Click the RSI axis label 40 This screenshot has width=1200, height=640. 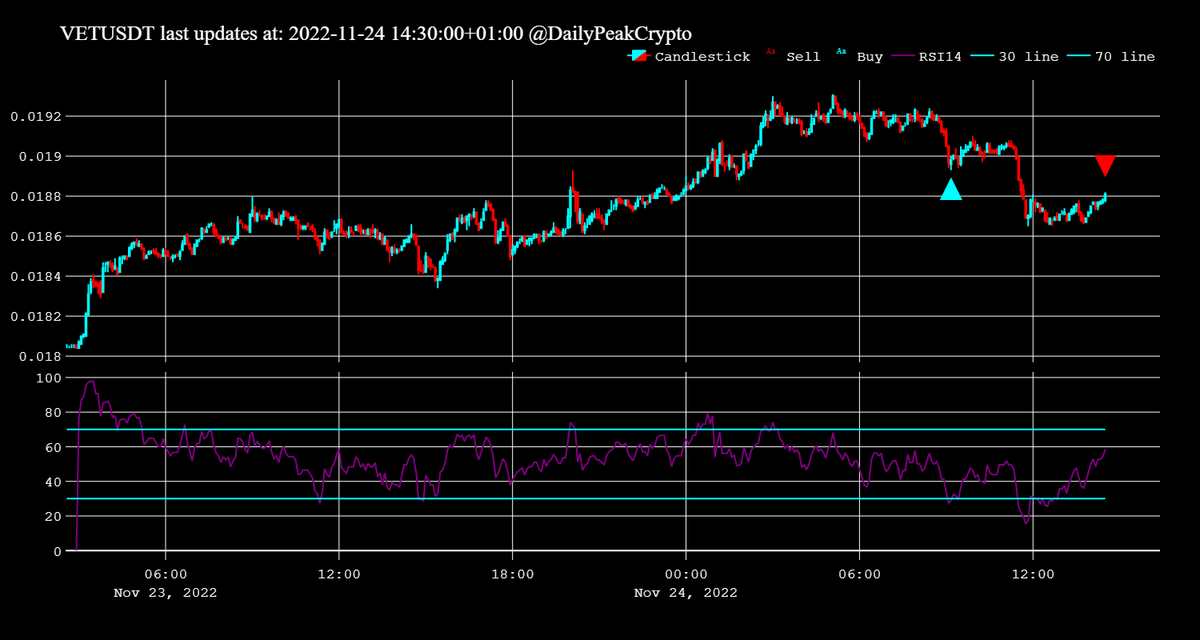pos(51,482)
